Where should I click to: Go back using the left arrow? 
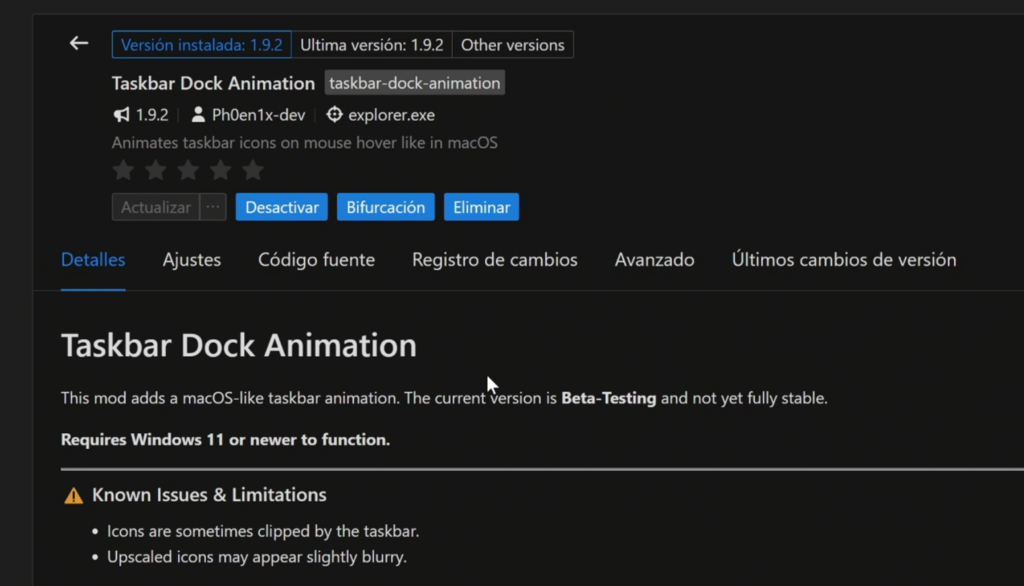[79, 44]
